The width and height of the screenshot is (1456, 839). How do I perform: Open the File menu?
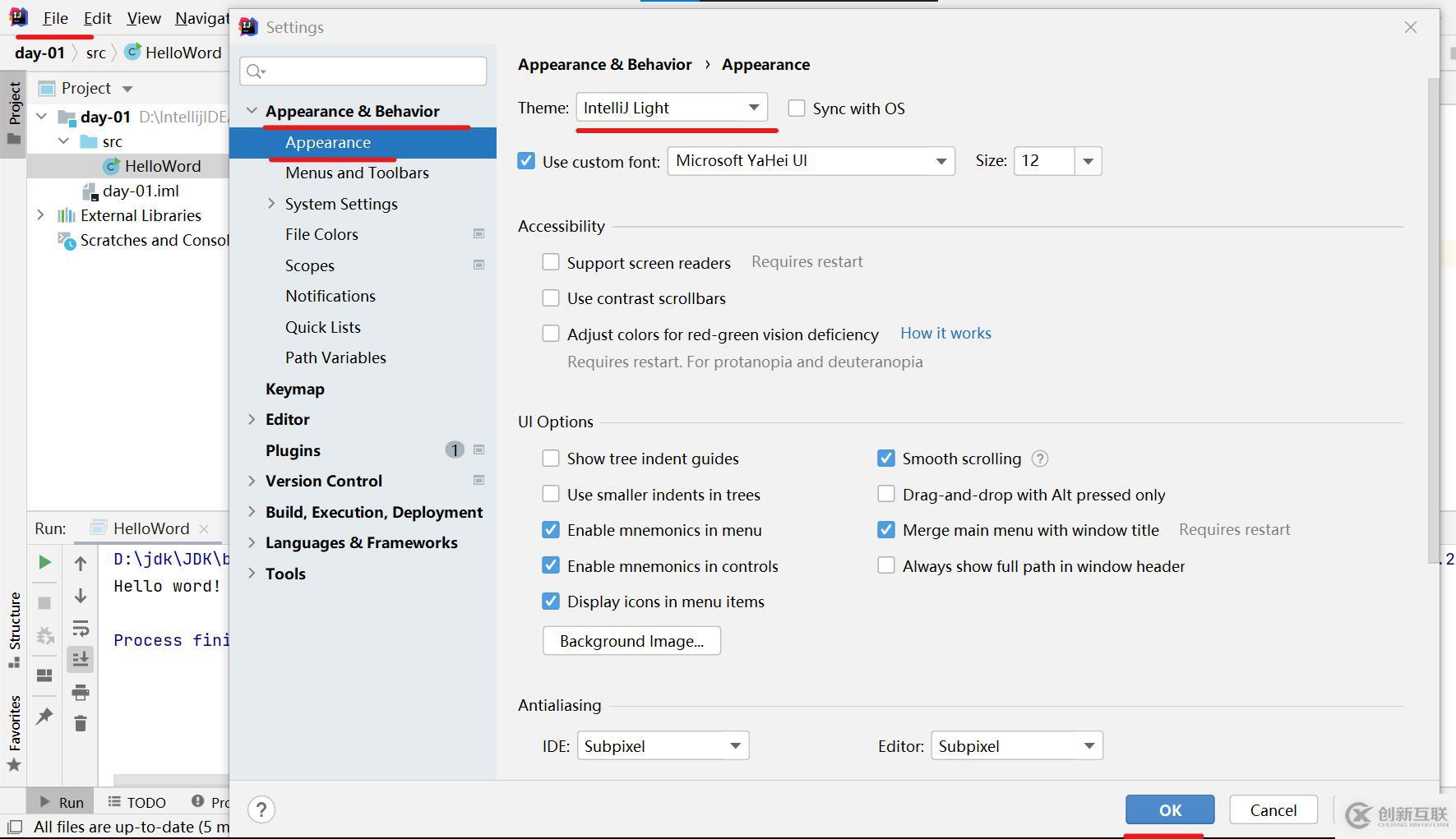(x=55, y=18)
